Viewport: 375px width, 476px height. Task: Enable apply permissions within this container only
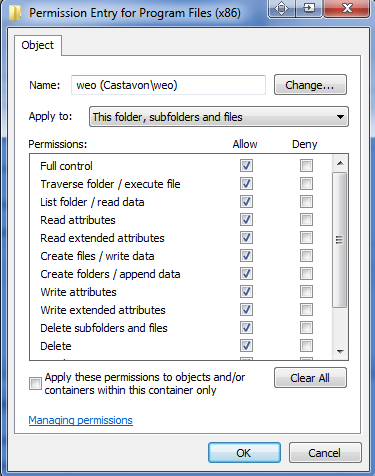coord(35,383)
